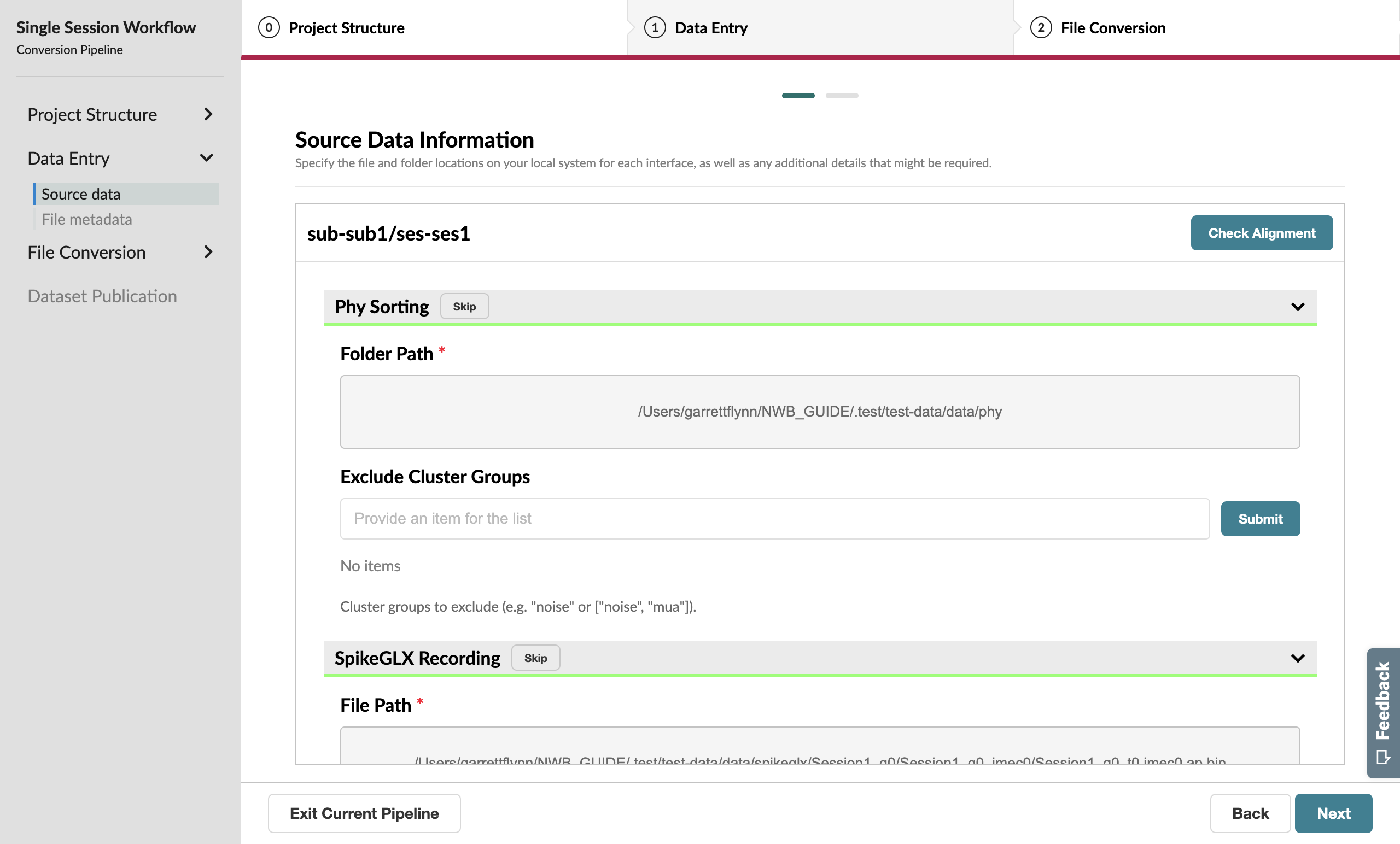The width and height of the screenshot is (1400, 844).
Task: Collapse the Phy Sorting section arrow
Action: click(x=1298, y=307)
